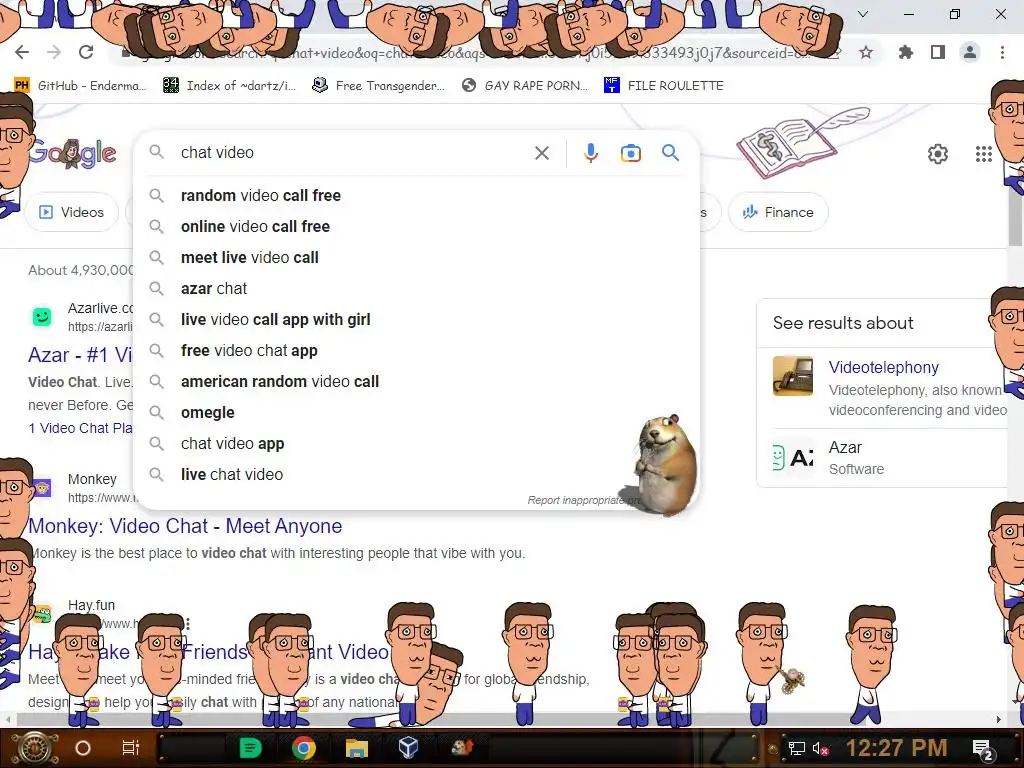
Task: Click the Hay.fun site name
Action: tap(91, 605)
